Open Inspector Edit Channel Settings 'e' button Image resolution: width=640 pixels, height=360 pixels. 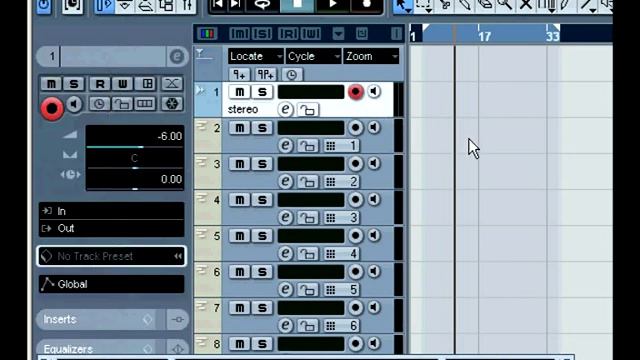tap(177, 56)
